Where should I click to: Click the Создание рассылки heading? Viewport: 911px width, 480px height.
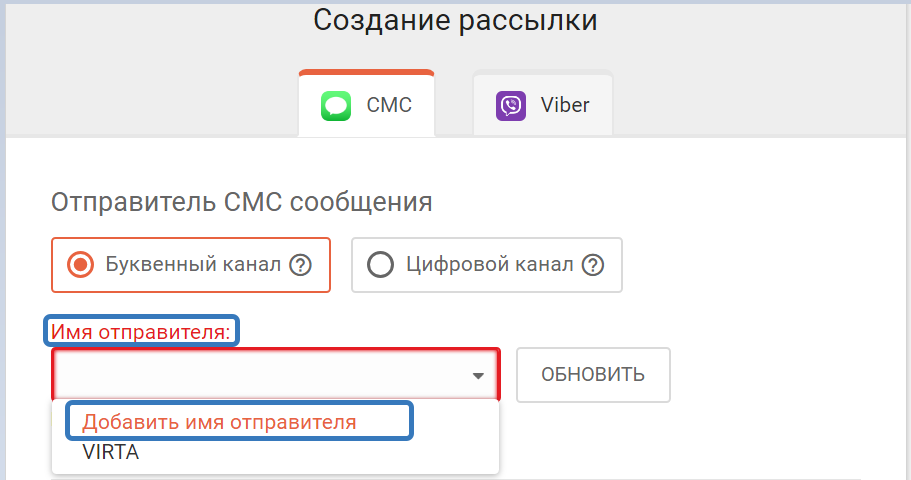455,21
